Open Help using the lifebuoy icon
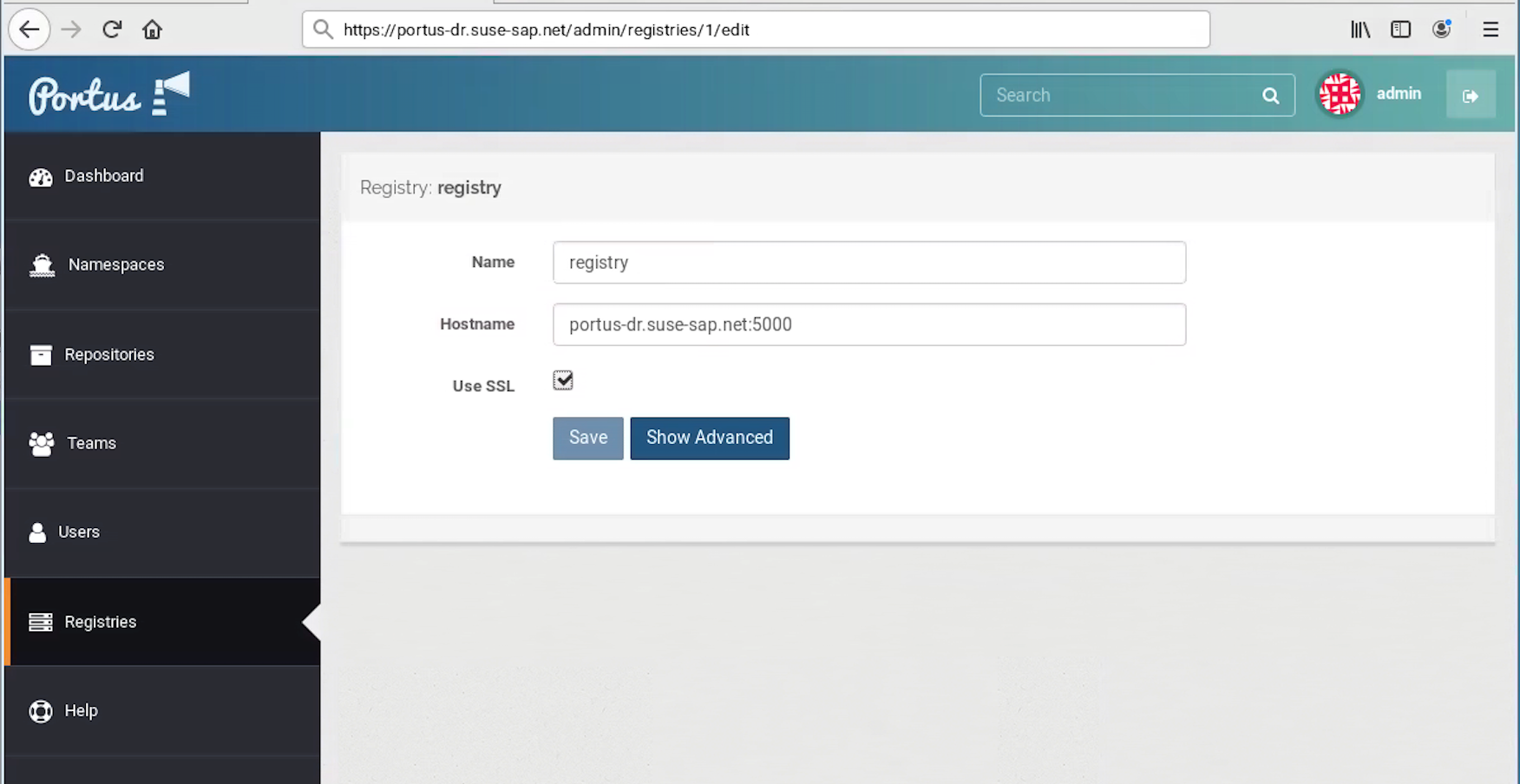This screenshot has width=1520, height=784. 40,710
